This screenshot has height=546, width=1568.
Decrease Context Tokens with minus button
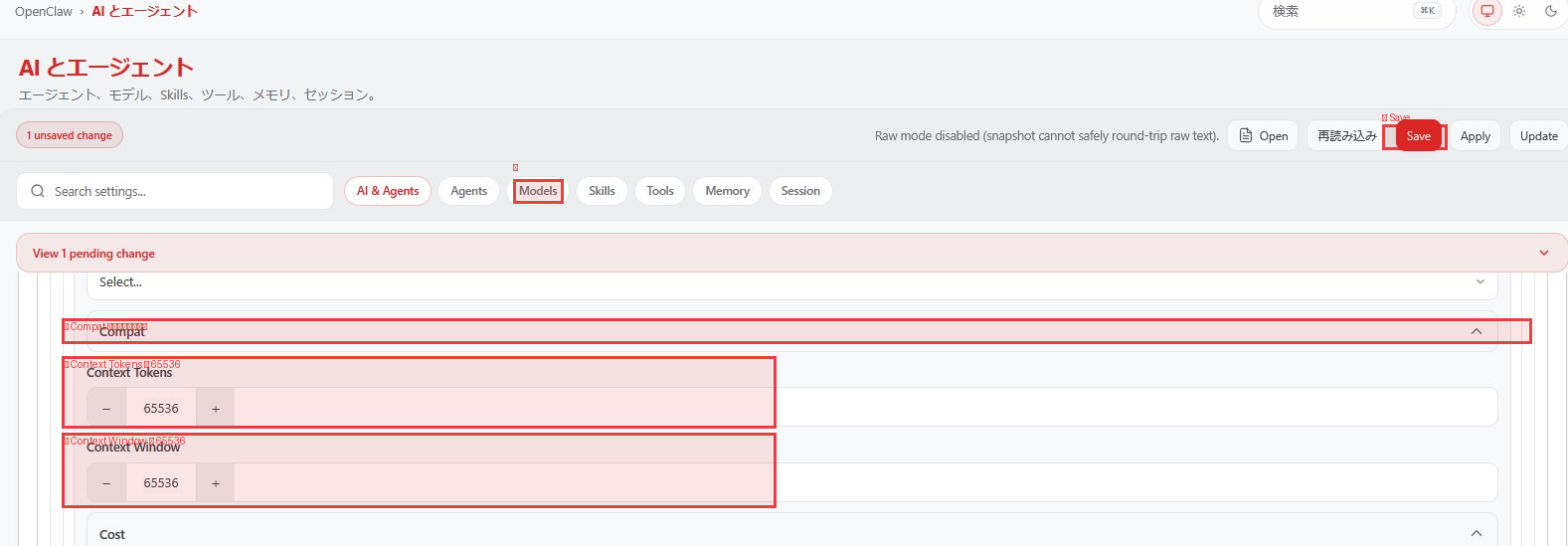click(106, 408)
